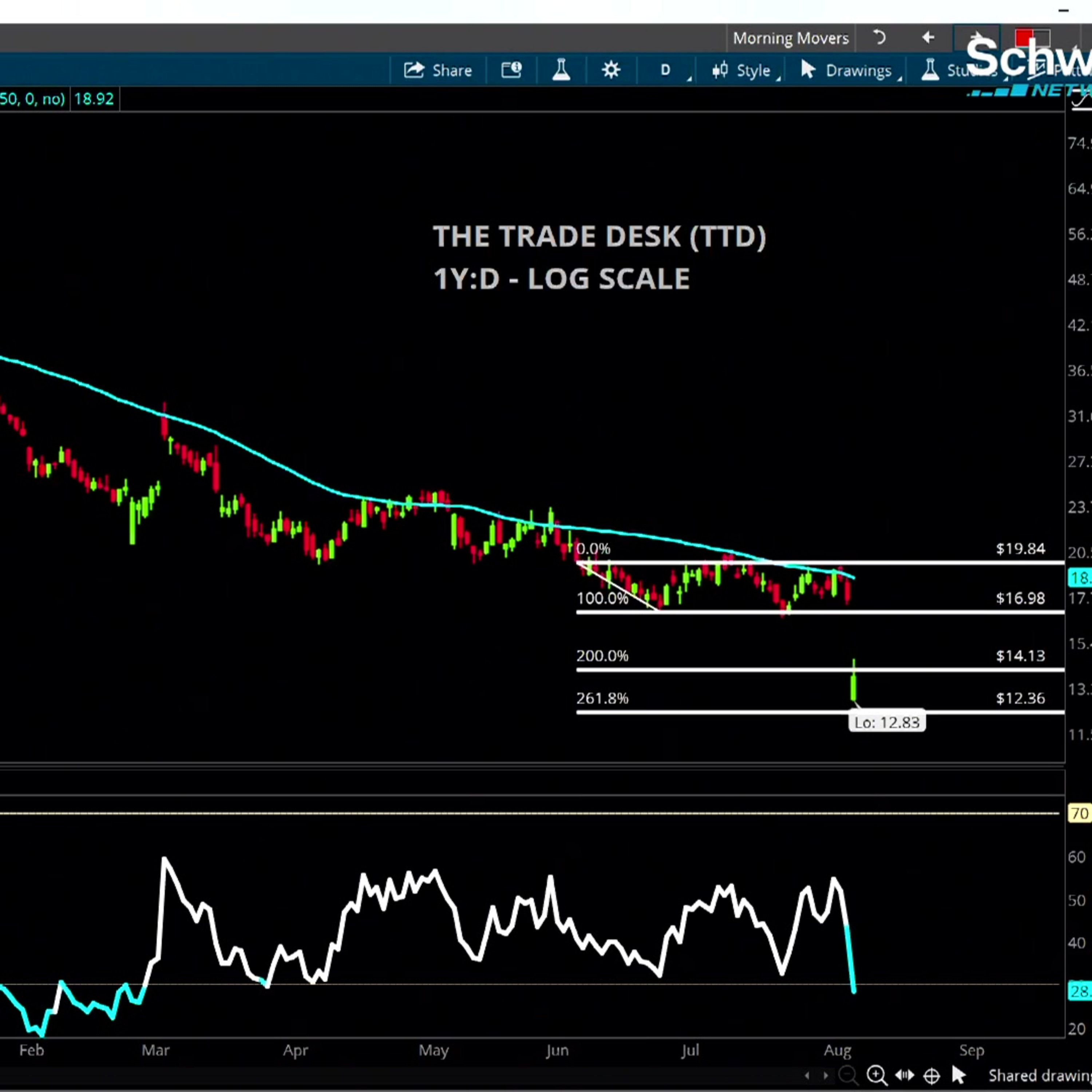
Task: Click the quote details card icon
Action: (x=511, y=70)
